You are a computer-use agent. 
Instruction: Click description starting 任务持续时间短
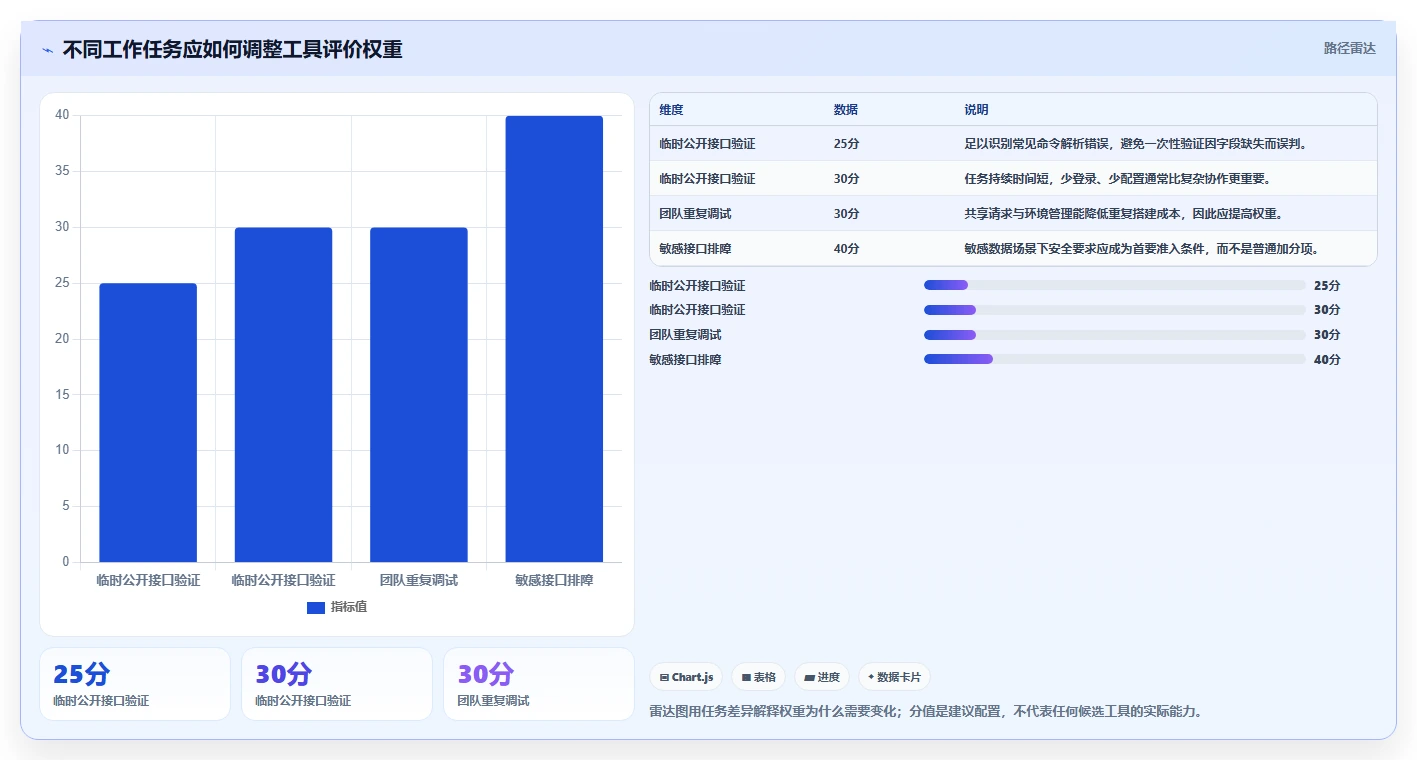tap(1117, 179)
